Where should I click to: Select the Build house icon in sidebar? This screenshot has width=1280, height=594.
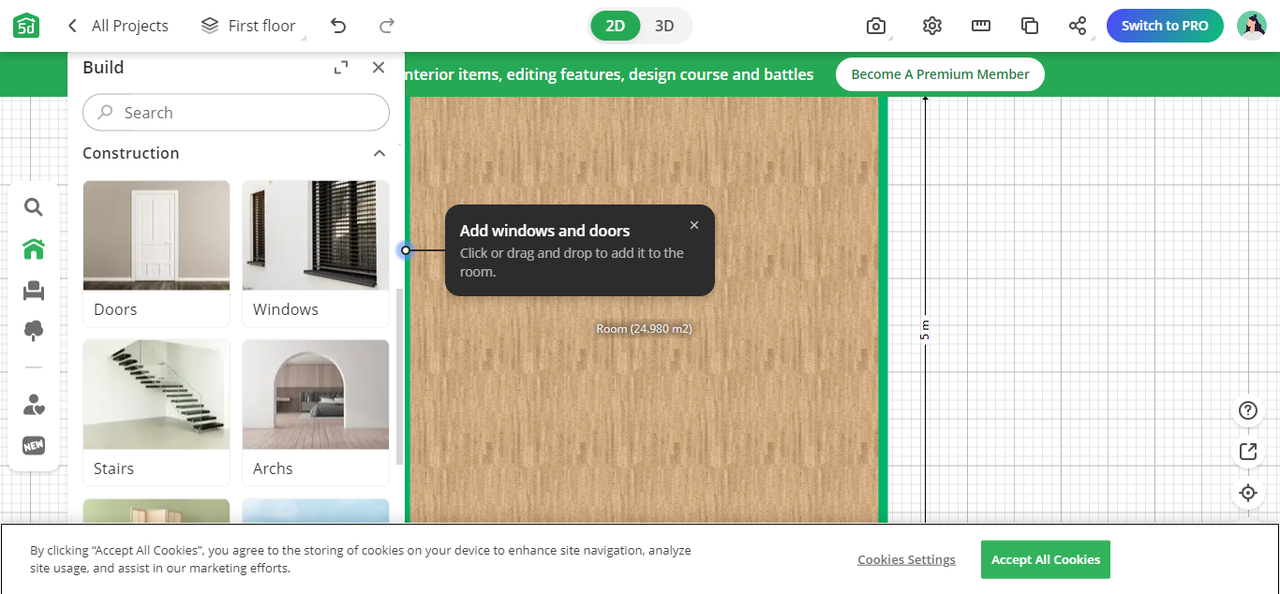tap(33, 249)
